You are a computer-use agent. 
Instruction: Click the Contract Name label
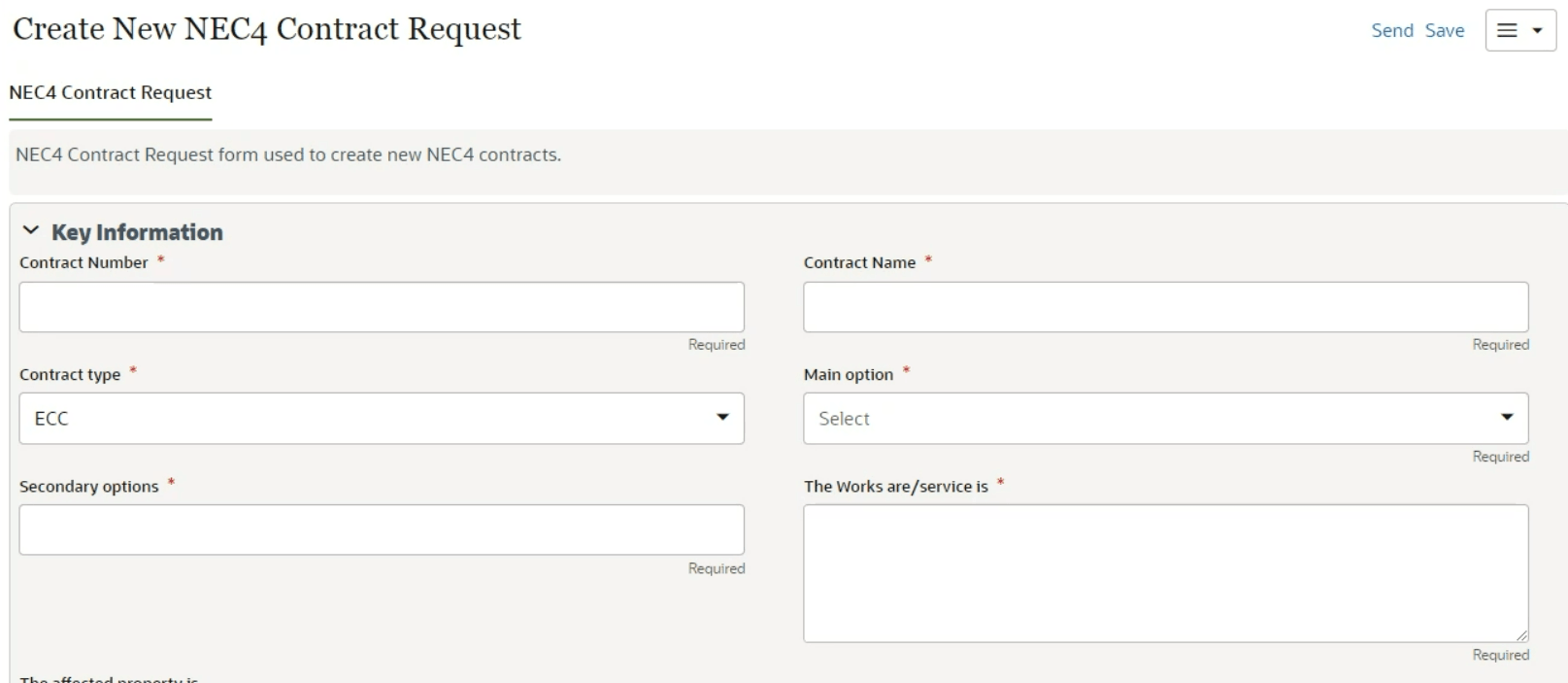point(859,262)
